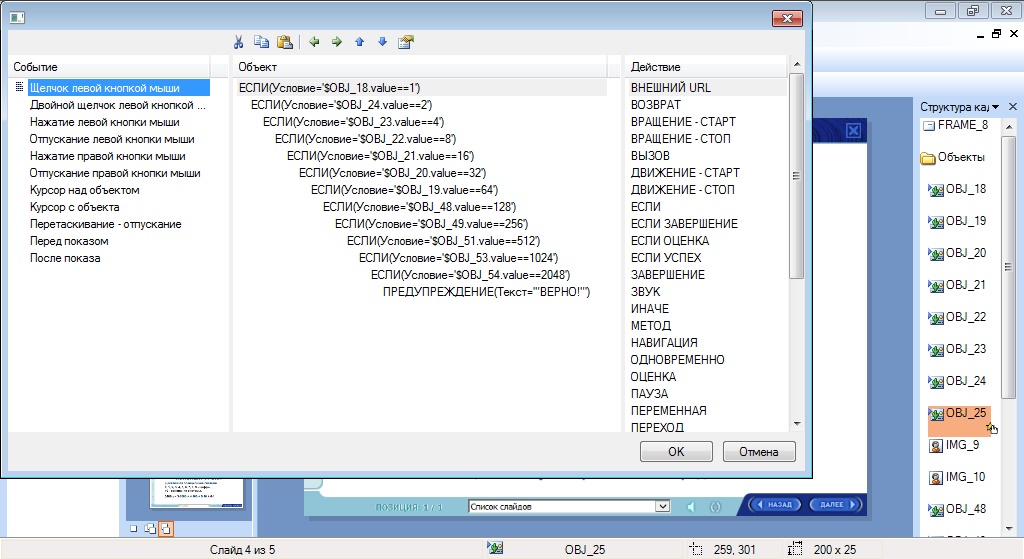Click OK to confirm the dialog
The image size is (1024, 559).
pos(676,451)
